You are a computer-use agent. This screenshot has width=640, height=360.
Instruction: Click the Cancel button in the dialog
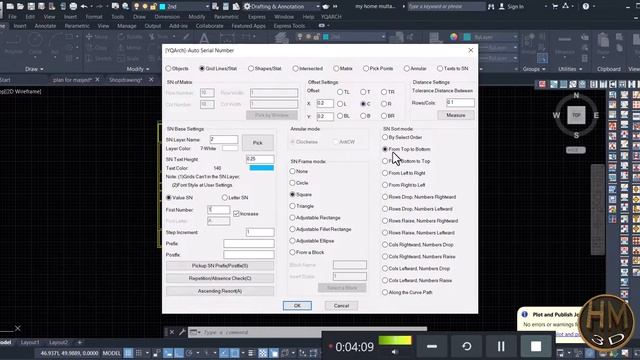point(341,306)
